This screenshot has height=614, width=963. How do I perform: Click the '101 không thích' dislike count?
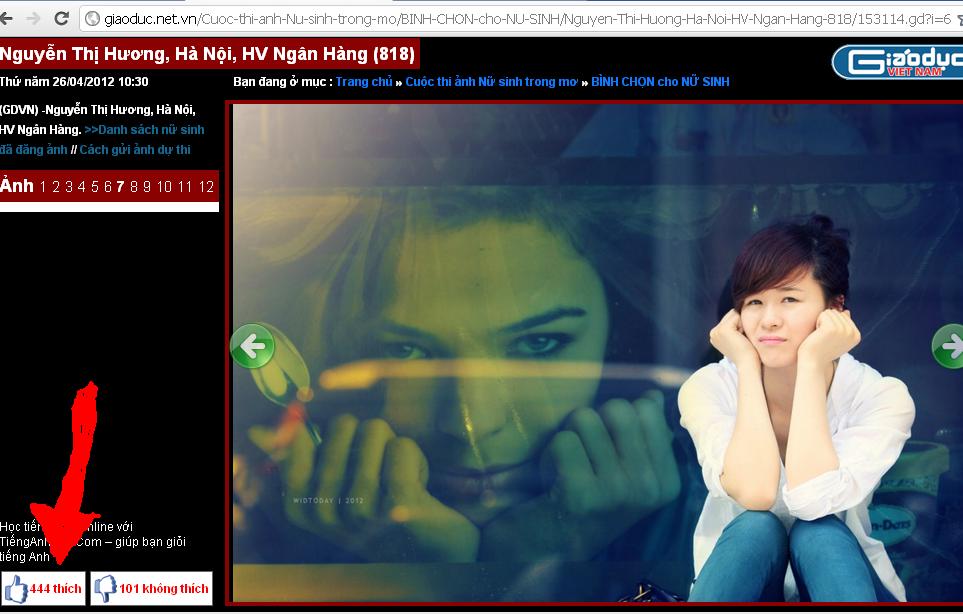[x=164, y=589]
